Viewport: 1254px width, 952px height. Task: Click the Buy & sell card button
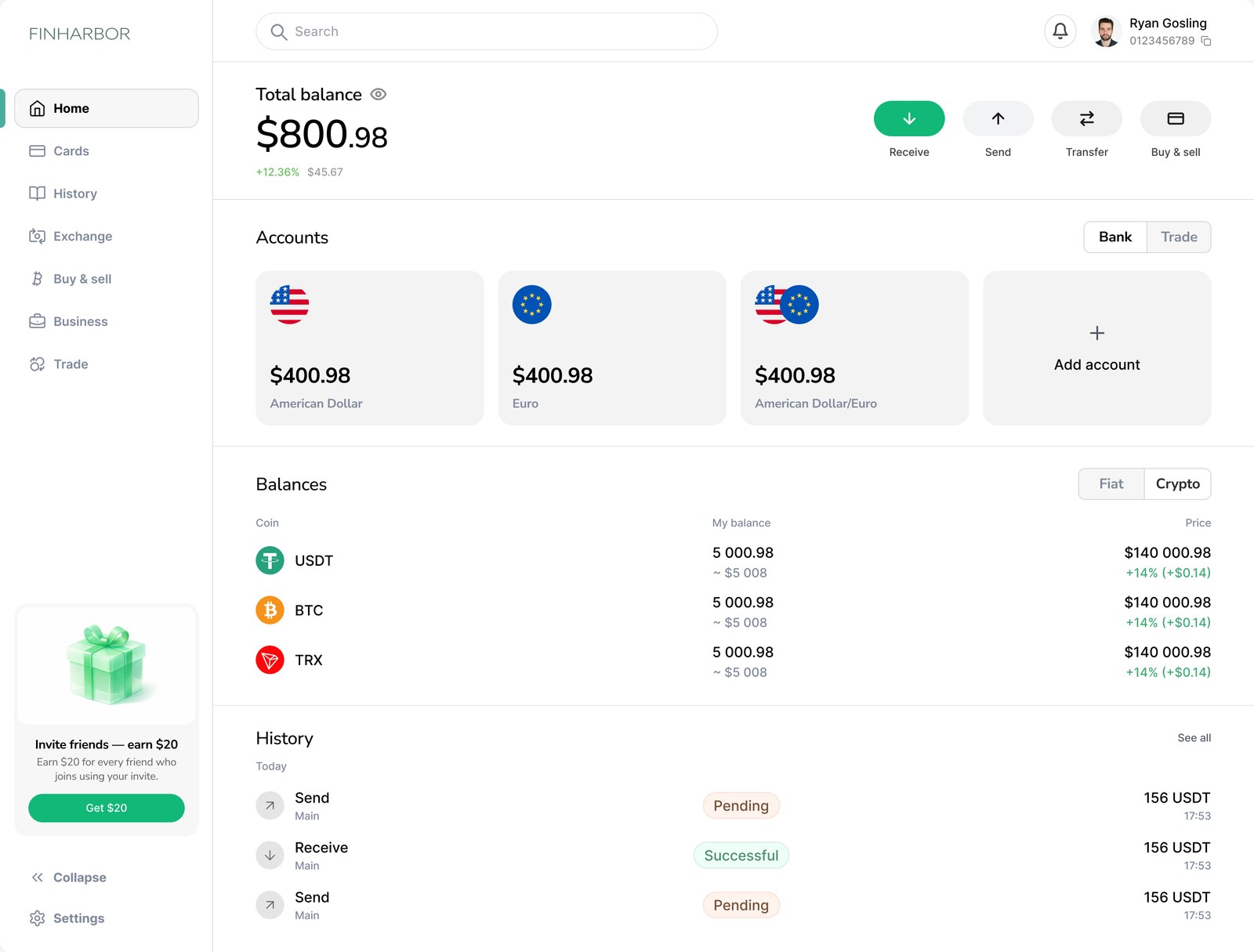pyautogui.click(x=1176, y=118)
